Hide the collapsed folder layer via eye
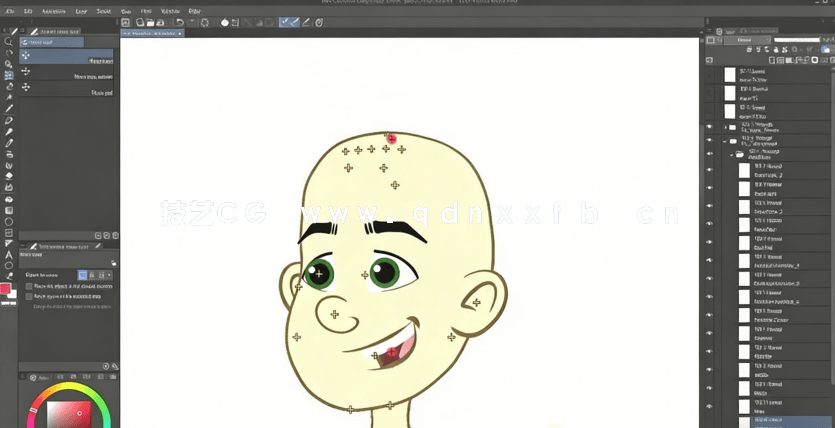Image resolution: width=835 pixels, height=428 pixels. tap(709, 127)
